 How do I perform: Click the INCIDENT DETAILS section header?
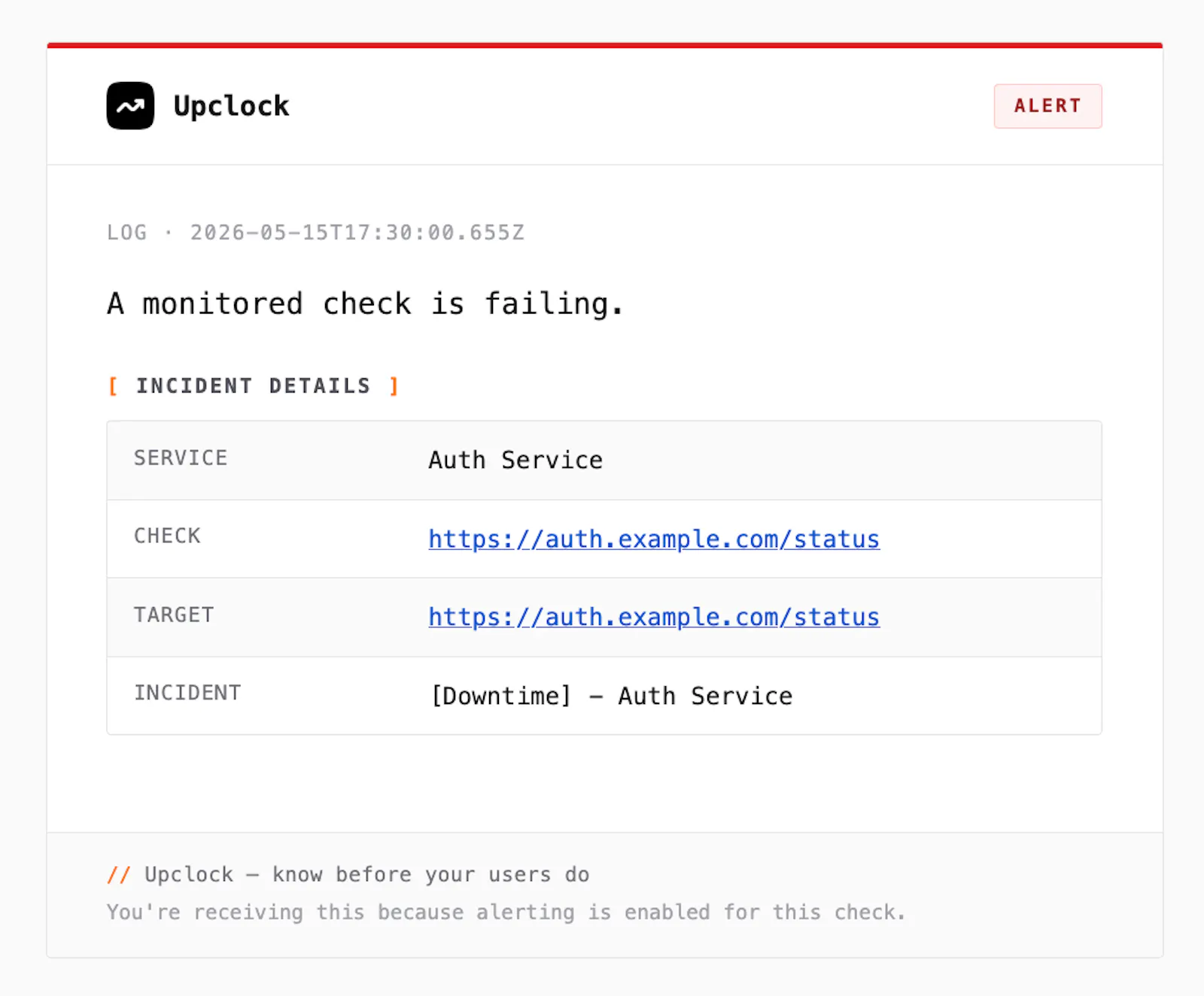tap(253, 386)
